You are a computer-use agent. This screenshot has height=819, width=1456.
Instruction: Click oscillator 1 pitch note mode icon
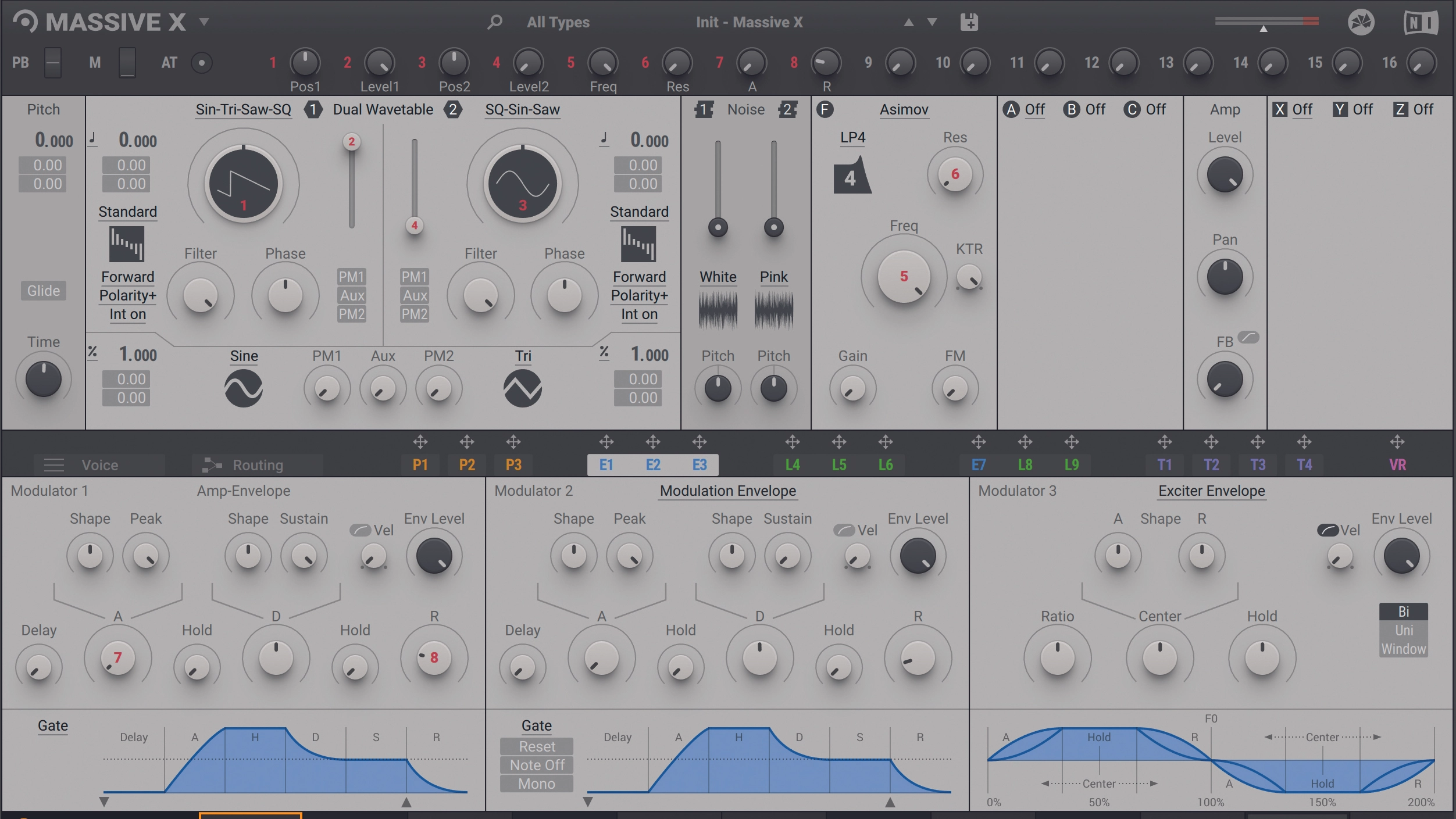92,139
